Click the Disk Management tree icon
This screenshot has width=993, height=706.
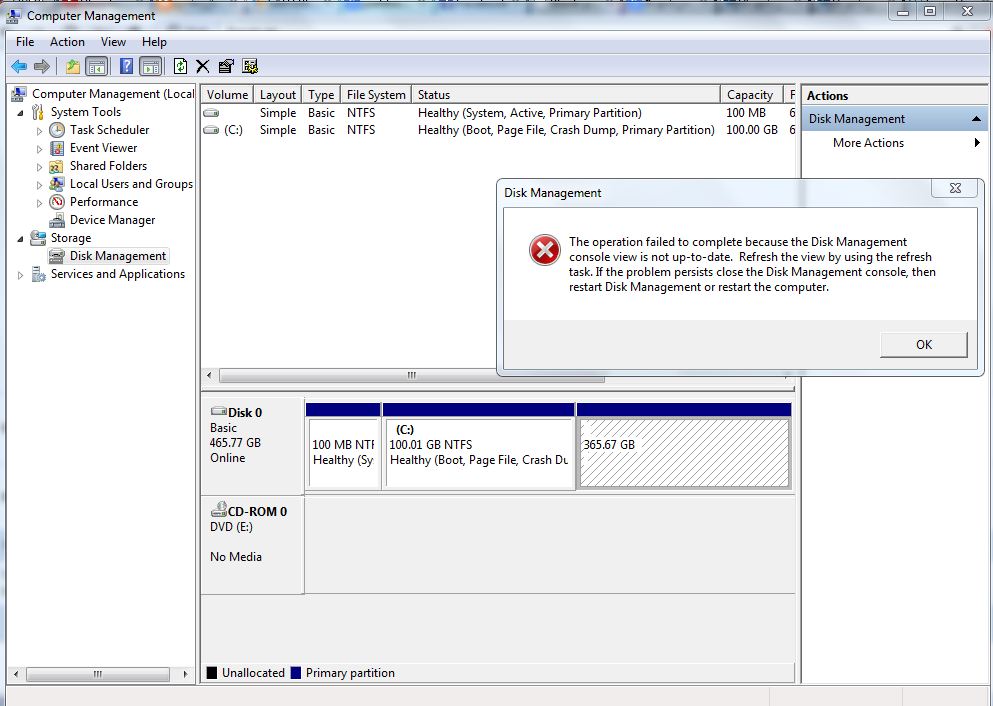pos(57,256)
